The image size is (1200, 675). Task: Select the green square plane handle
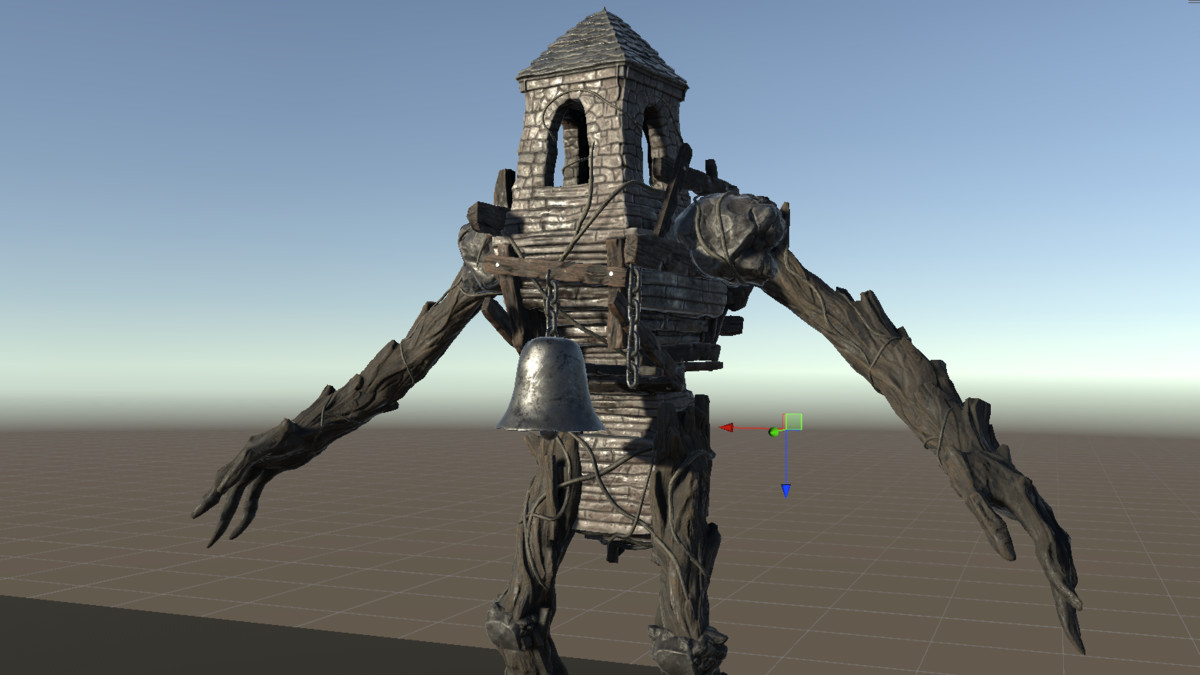(794, 420)
